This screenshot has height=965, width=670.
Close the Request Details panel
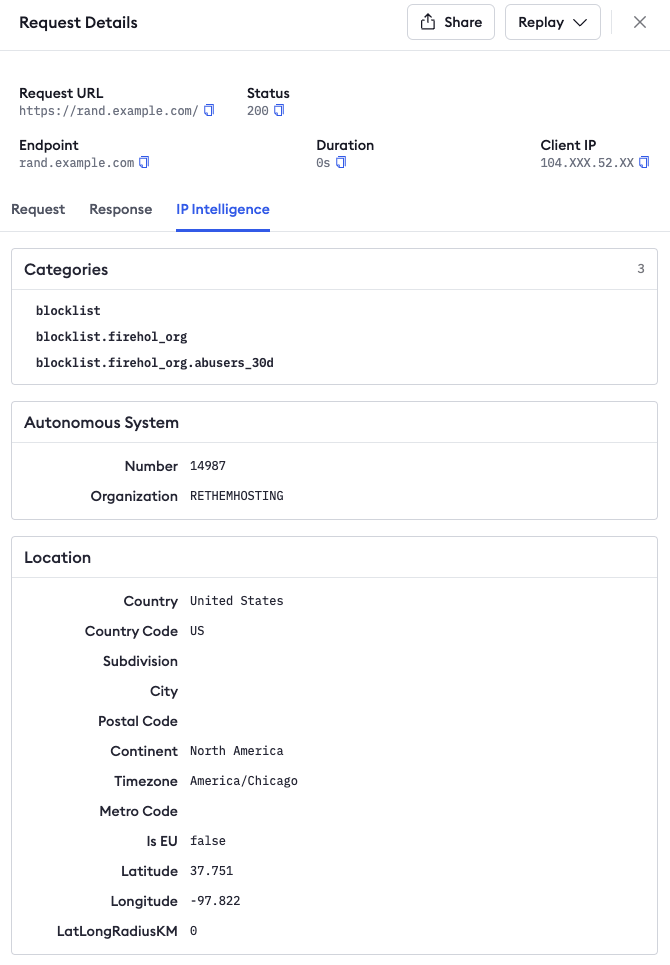640,22
